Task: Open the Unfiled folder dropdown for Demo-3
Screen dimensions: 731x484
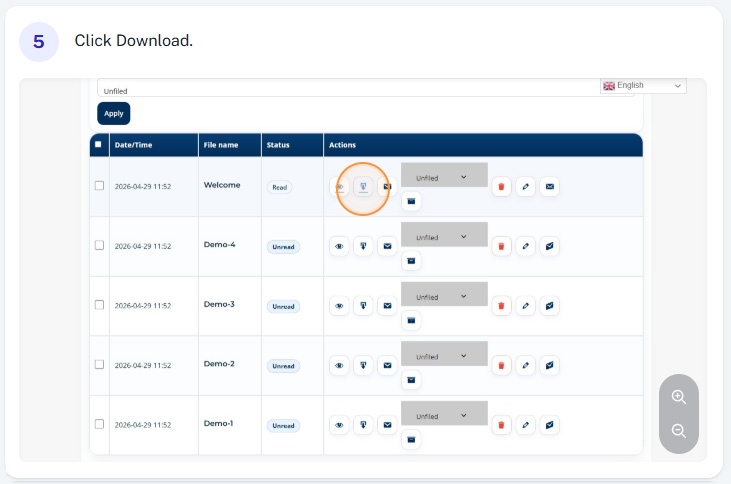Action: click(x=444, y=294)
